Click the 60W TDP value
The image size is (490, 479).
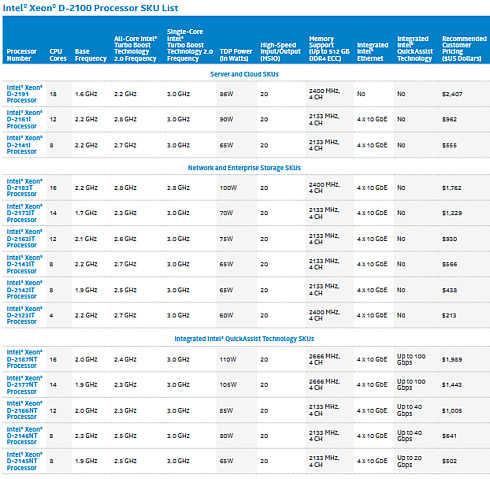tap(226, 315)
